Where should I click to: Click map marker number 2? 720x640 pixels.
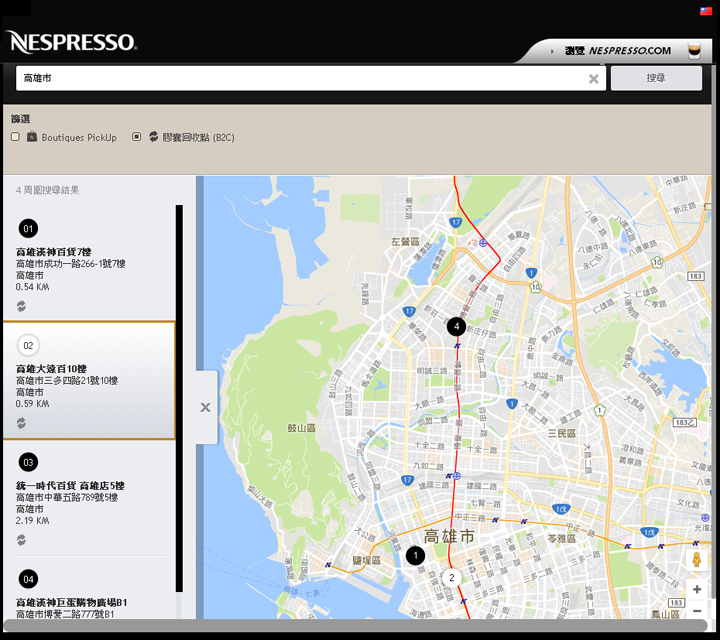coord(451,577)
